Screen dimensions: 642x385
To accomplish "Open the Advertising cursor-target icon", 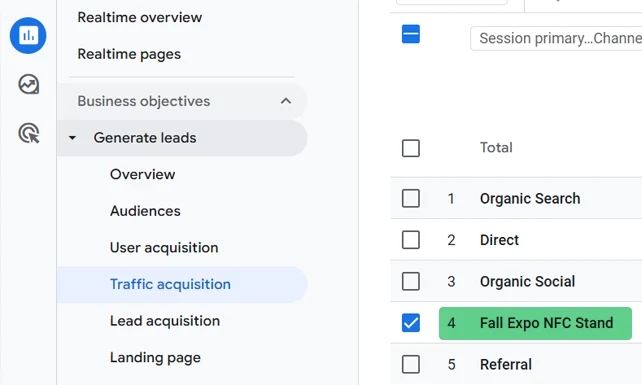I will point(29,133).
